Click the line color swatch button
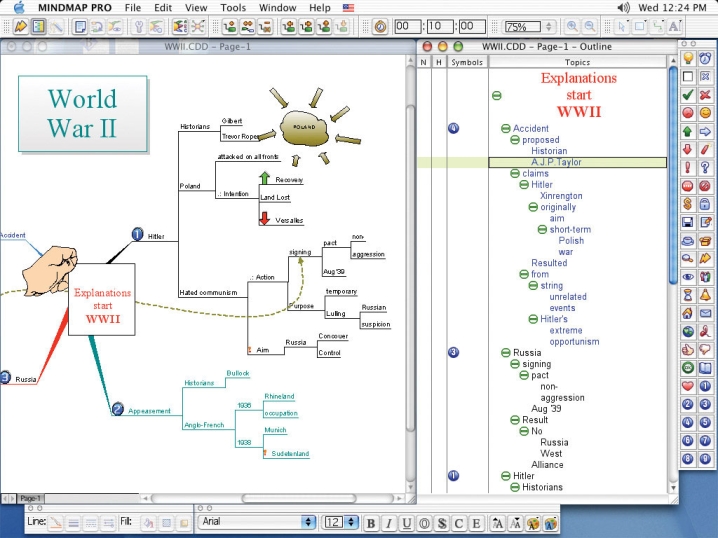The image size is (718, 538). pyautogui.click(x=57, y=522)
